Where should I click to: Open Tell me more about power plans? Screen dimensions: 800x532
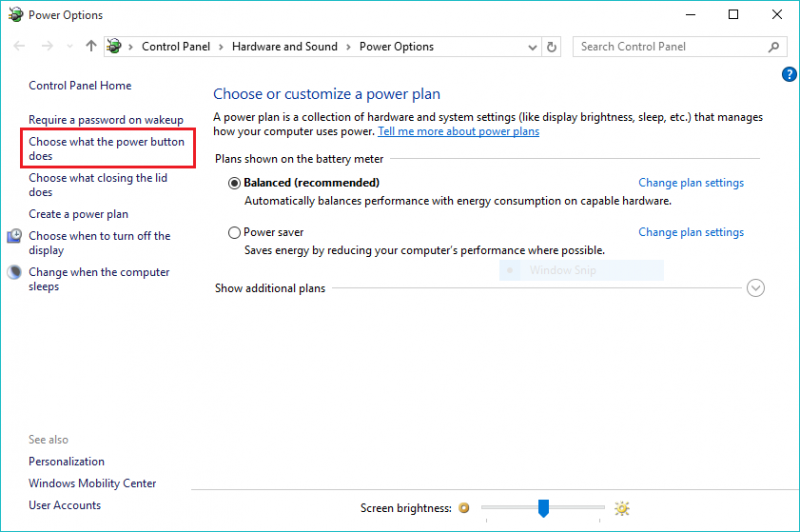tap(458, 131)
